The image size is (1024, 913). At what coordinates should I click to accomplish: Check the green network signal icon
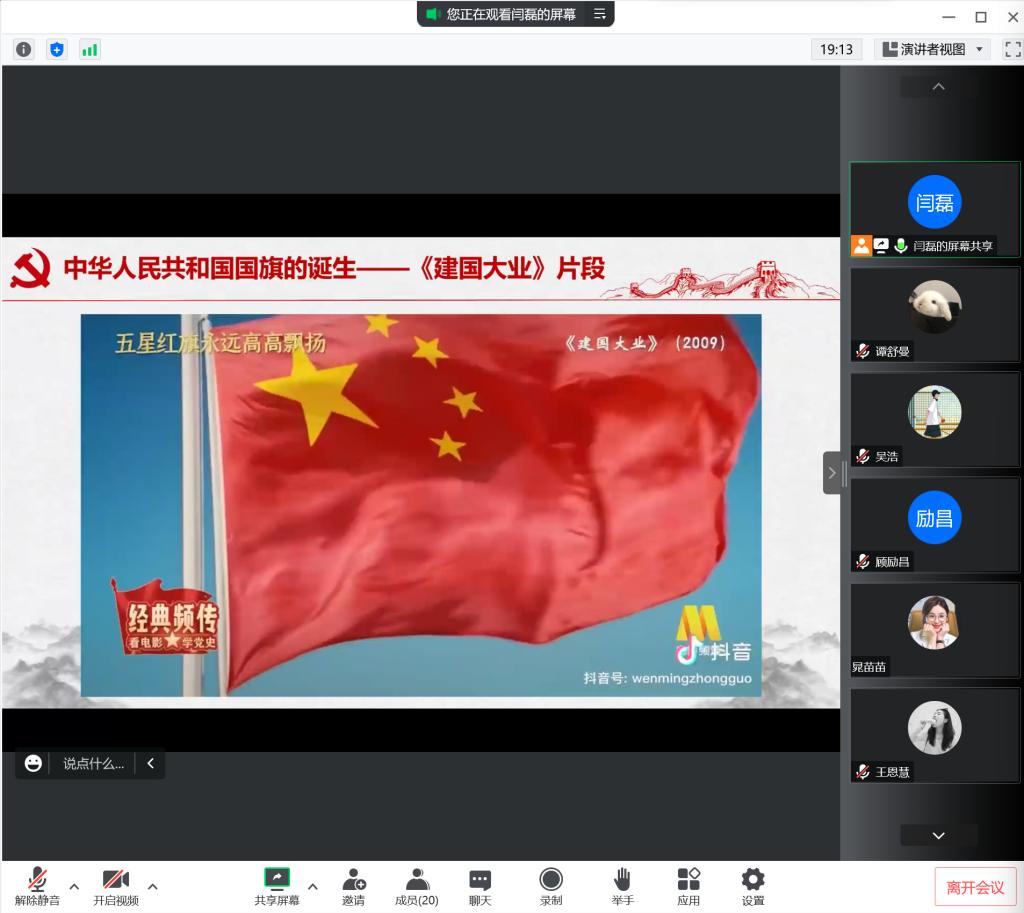pyautogui.click(x=90, y=49)
